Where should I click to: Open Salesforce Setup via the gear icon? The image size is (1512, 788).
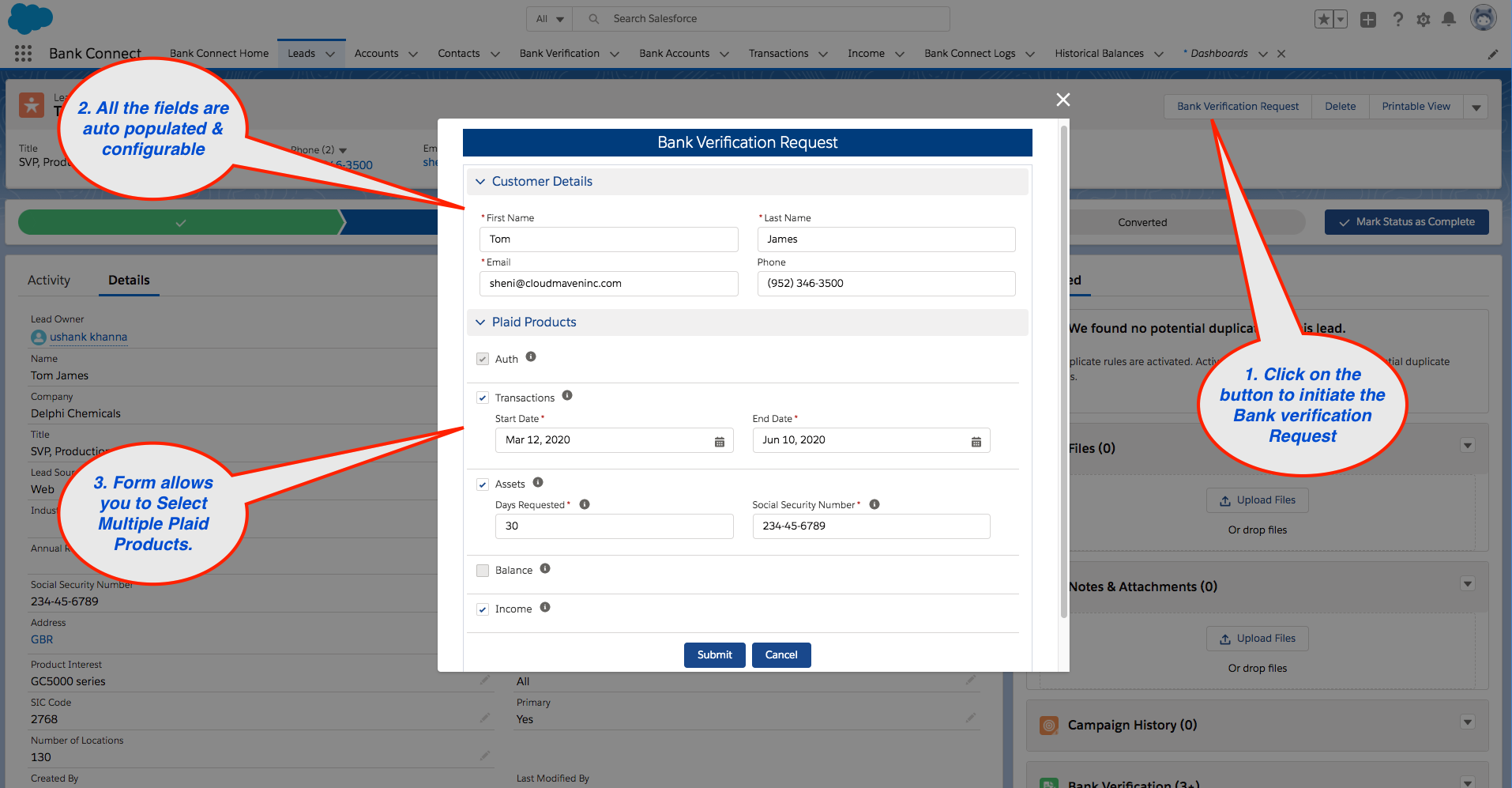[1424, 19]
